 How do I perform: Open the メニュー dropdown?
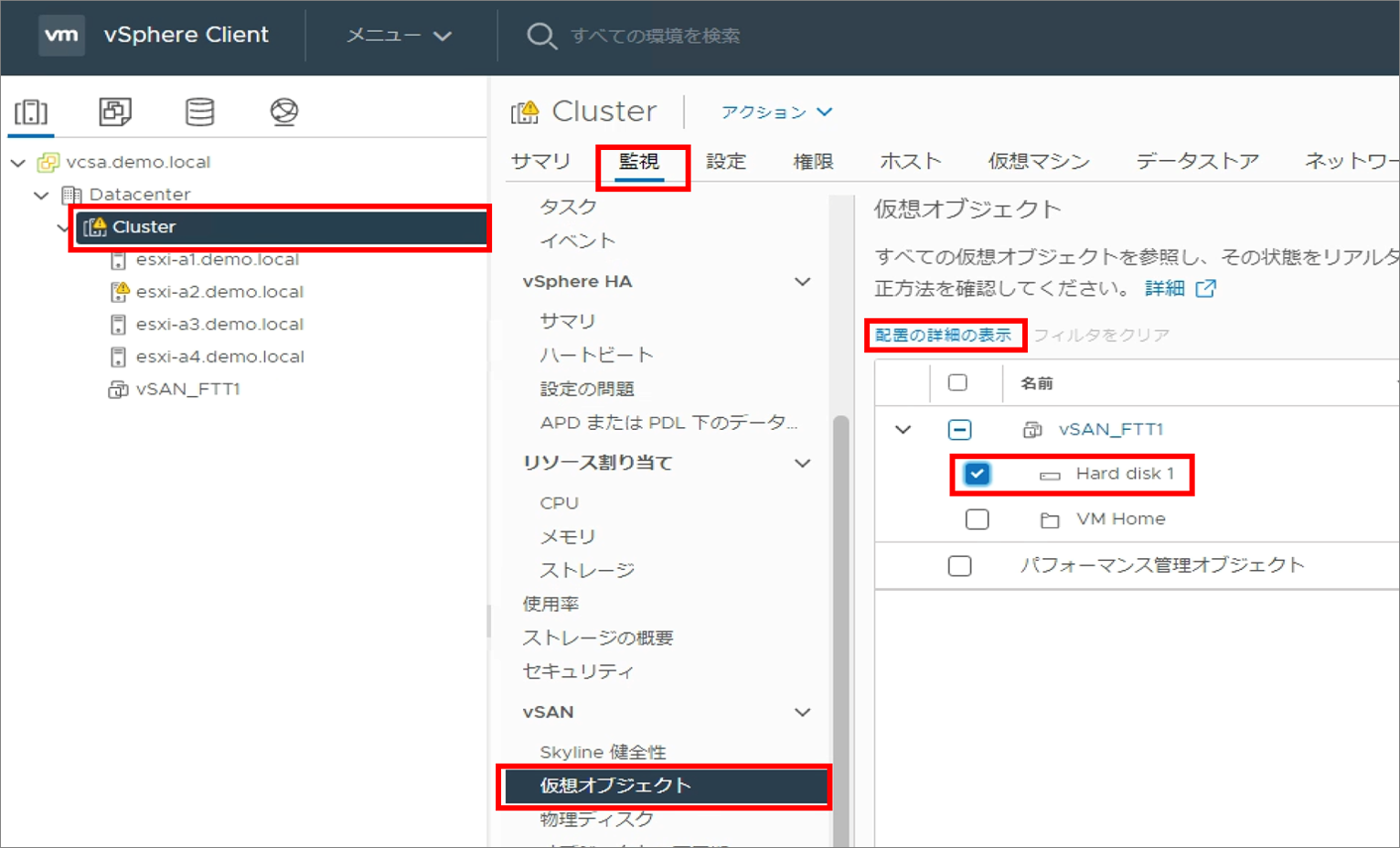click(x=399, y=36)
